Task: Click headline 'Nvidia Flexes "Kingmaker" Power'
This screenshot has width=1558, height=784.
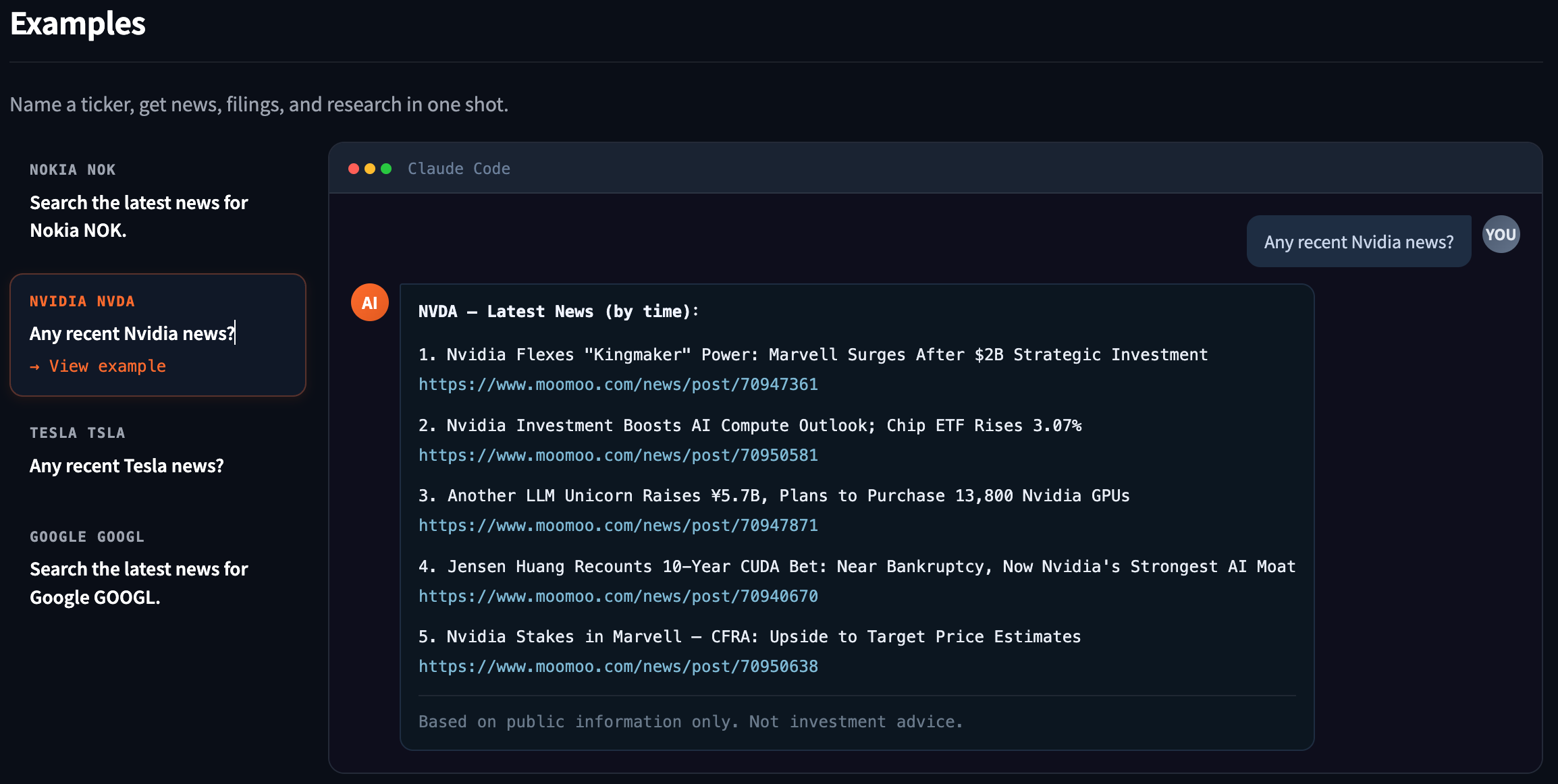Action: [813, 355]
